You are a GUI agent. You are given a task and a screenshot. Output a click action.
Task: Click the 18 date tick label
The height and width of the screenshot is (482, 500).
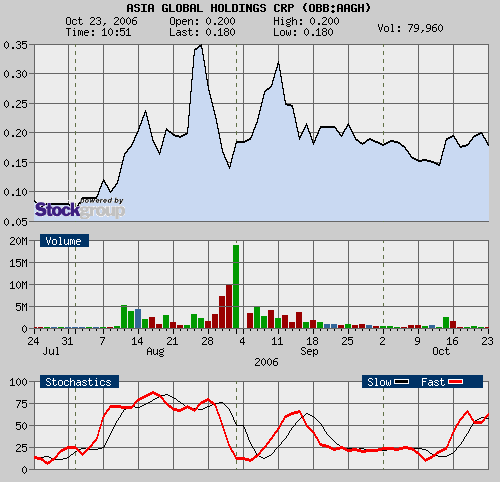point(312,341)
